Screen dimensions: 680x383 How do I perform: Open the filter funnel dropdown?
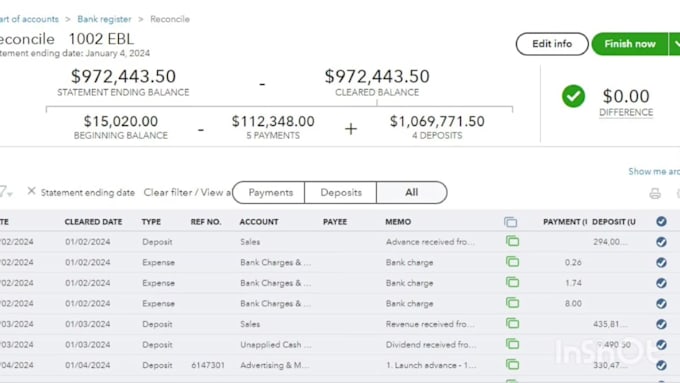coord(5,191)
